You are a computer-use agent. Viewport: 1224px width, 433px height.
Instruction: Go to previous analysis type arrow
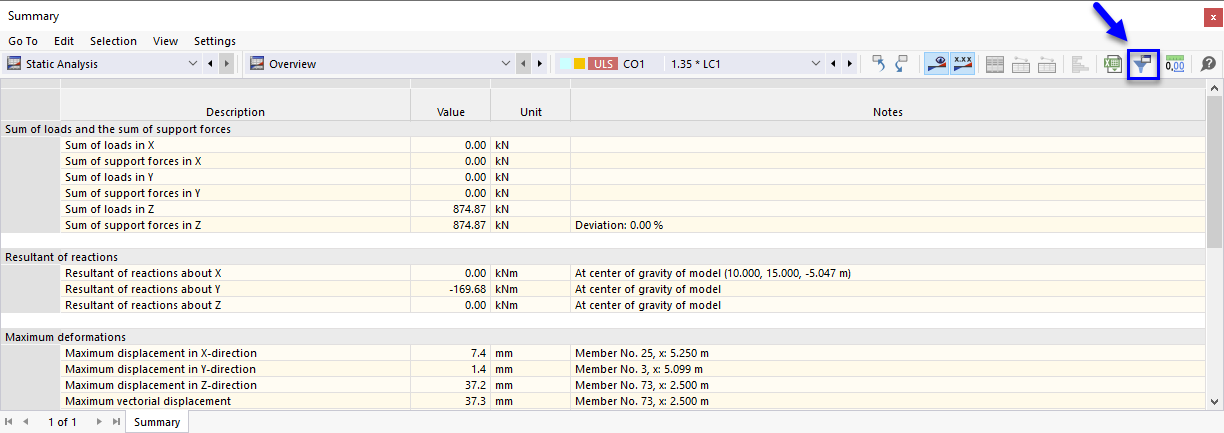pyautogui.click(x=210, y=63)
